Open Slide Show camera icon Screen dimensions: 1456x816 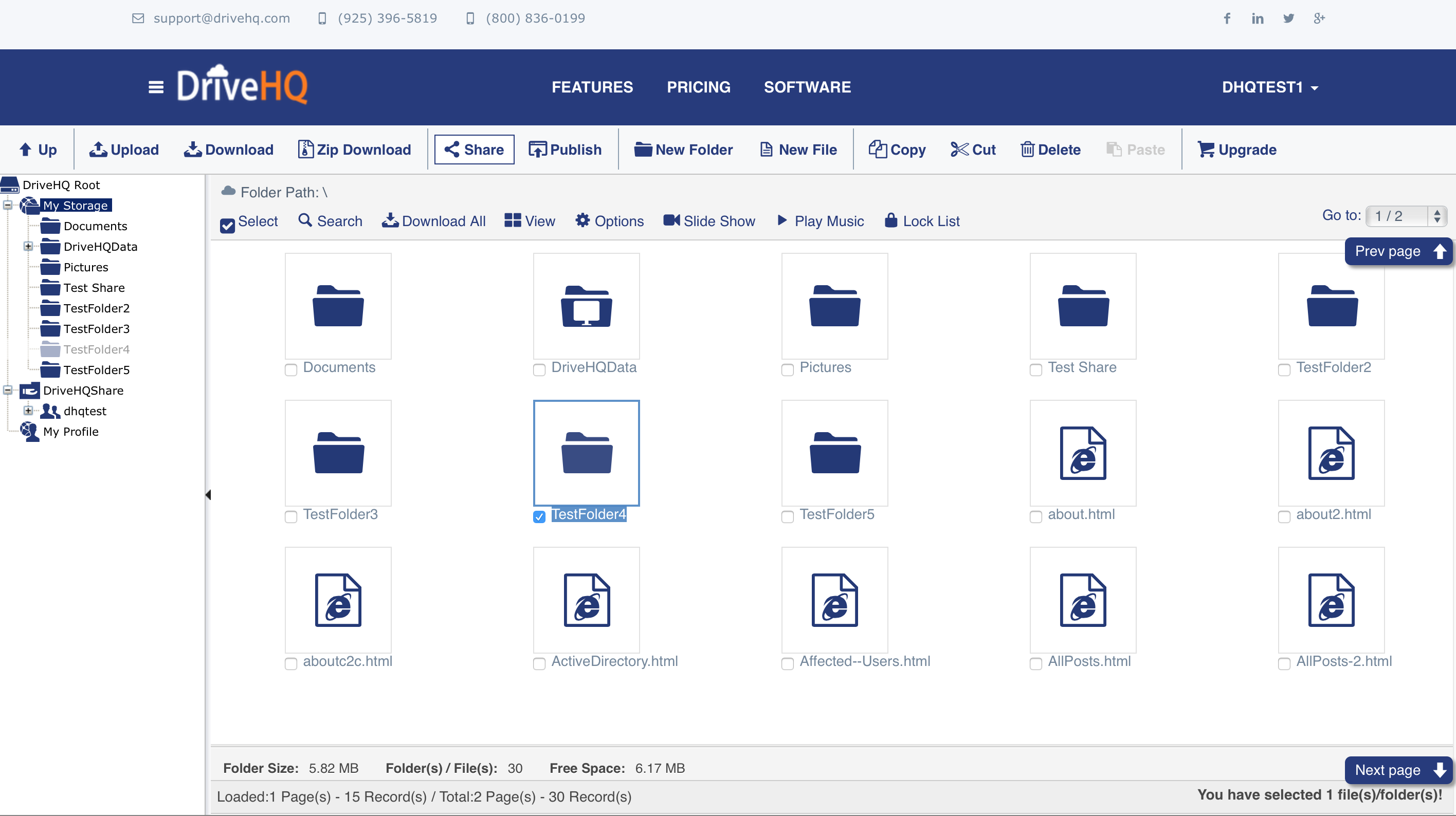671,220
